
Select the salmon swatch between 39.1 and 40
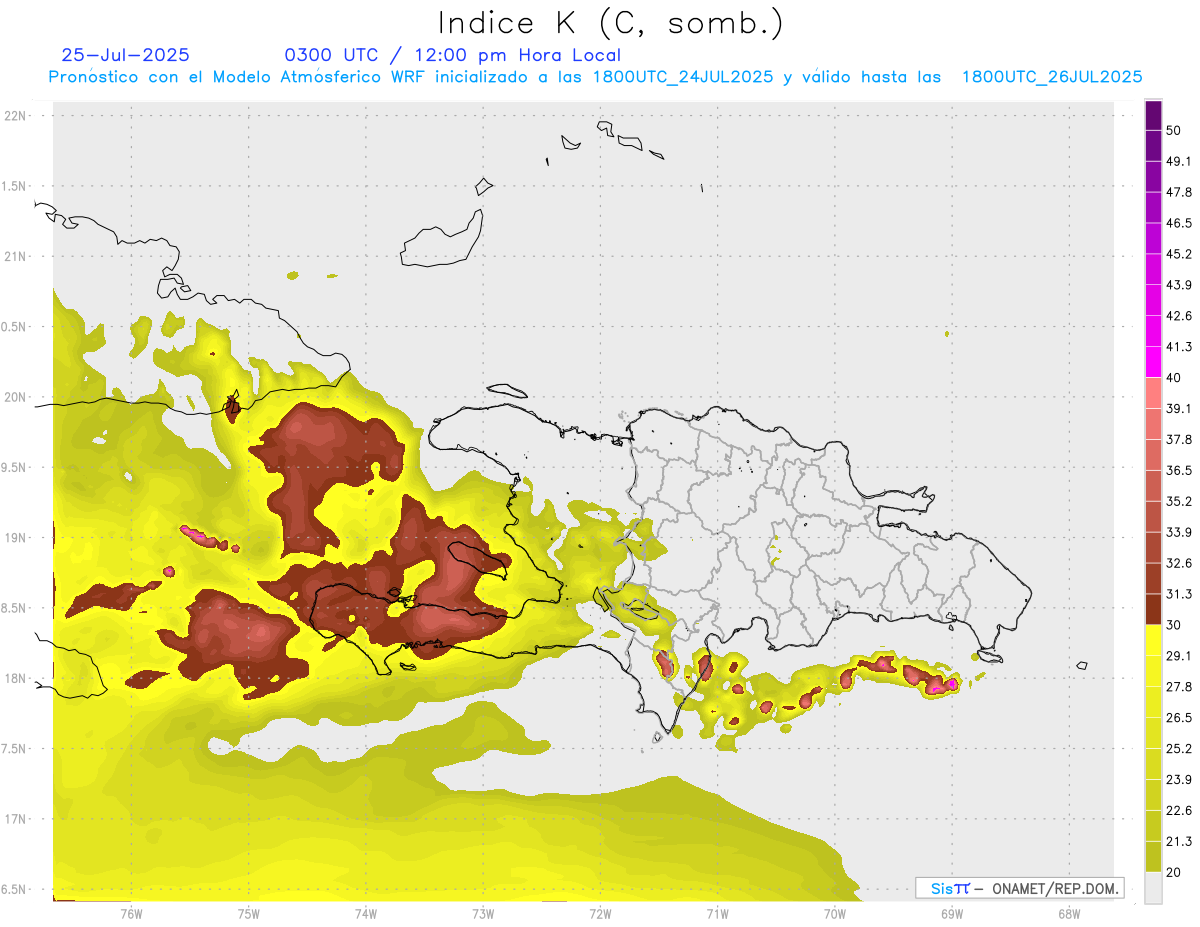(1153, 393)
